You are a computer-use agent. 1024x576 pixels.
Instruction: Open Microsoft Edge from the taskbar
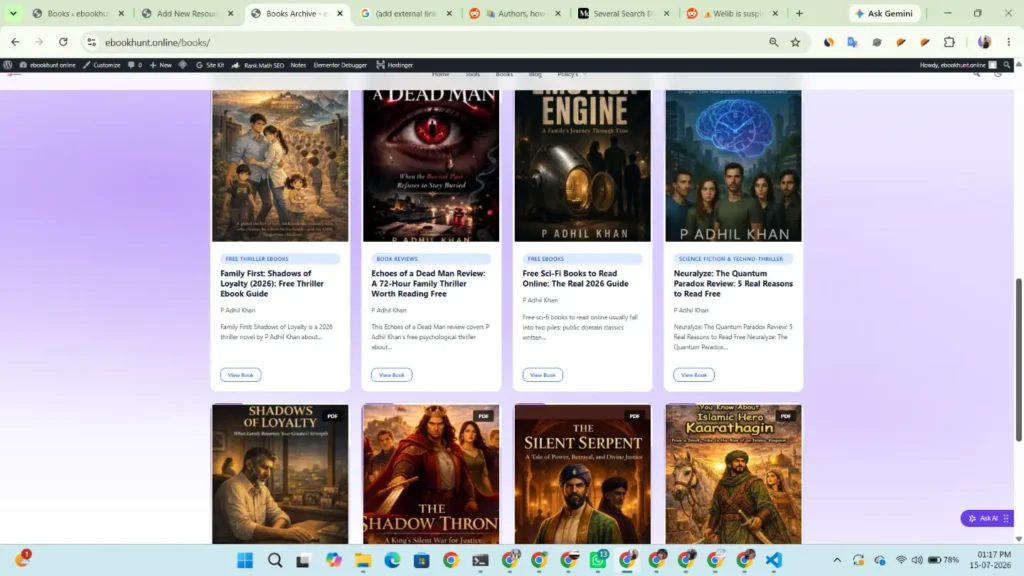(392, 560)
